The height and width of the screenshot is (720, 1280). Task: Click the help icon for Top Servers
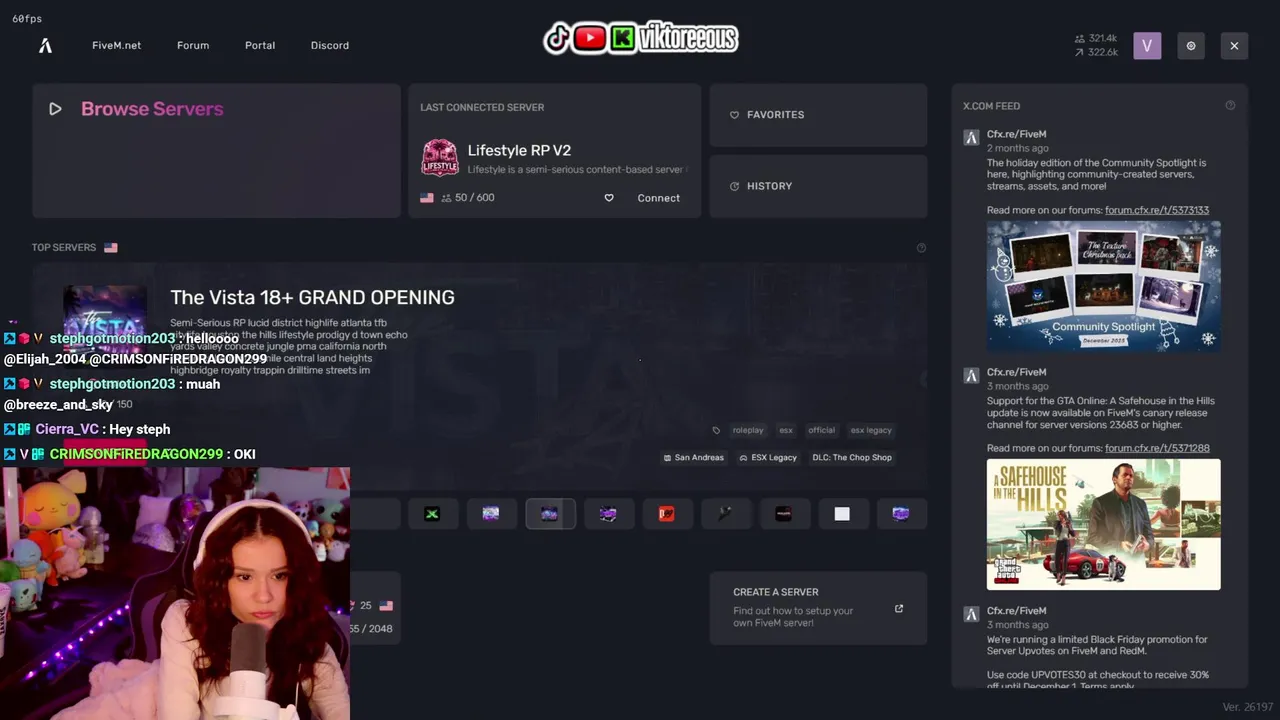tap(921, 248)
